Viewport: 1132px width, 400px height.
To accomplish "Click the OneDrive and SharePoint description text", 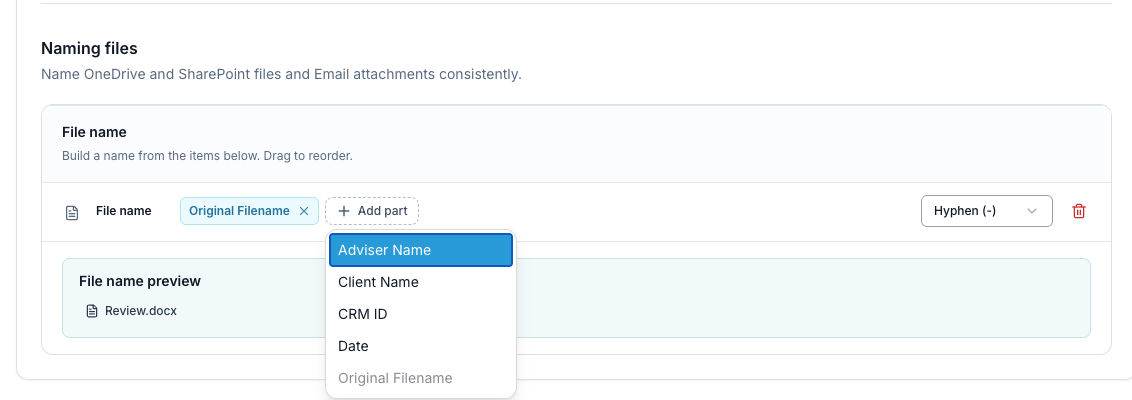I will (281, 74).
